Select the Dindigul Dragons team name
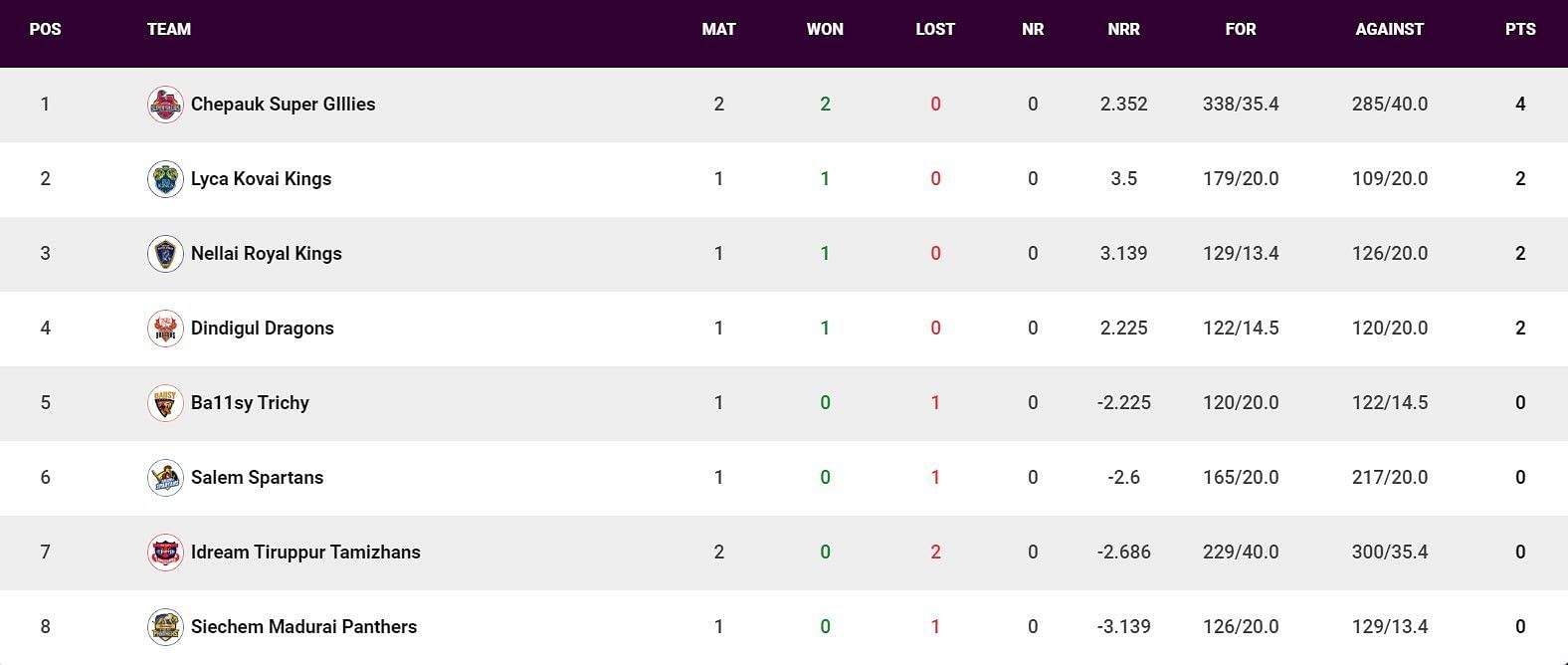This screenshot has height=665, width=1568. click(x=262, y=328)
